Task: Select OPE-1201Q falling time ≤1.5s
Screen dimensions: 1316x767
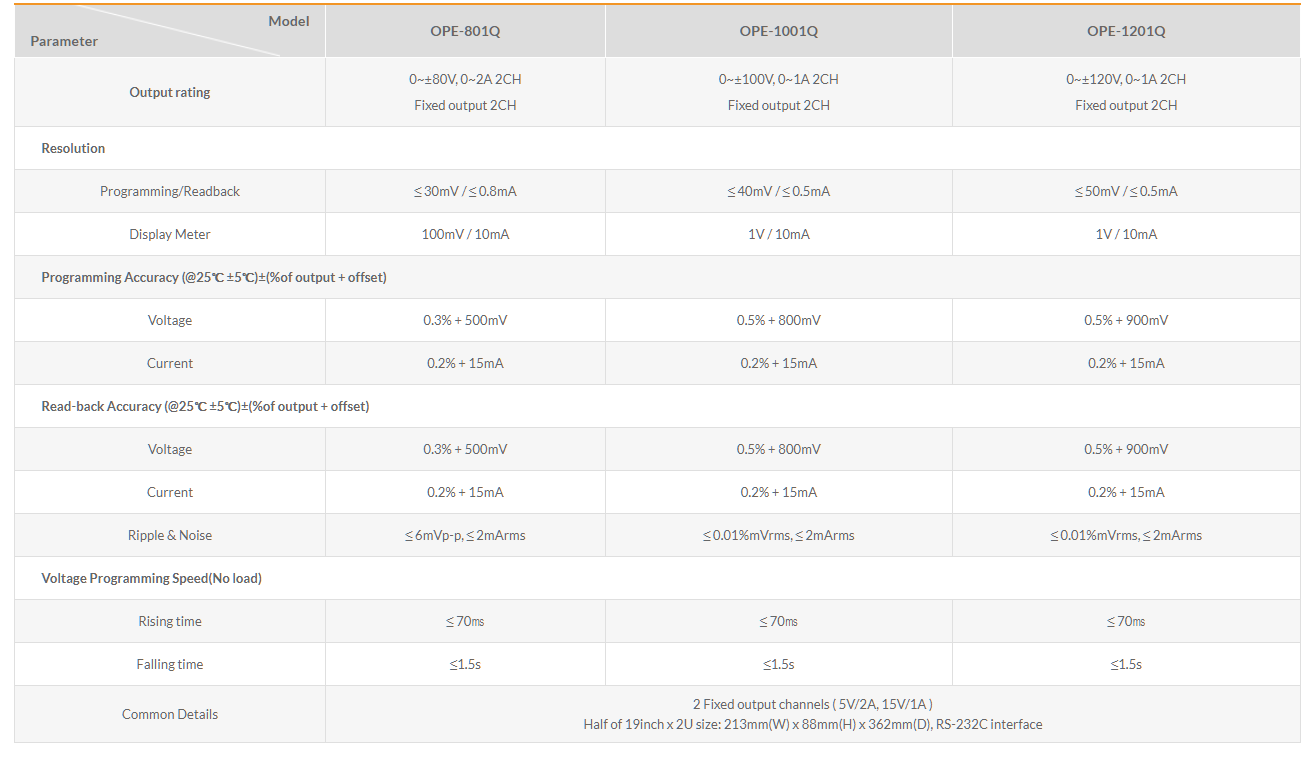Action: pyautogui.click(x=1126, y=664)
